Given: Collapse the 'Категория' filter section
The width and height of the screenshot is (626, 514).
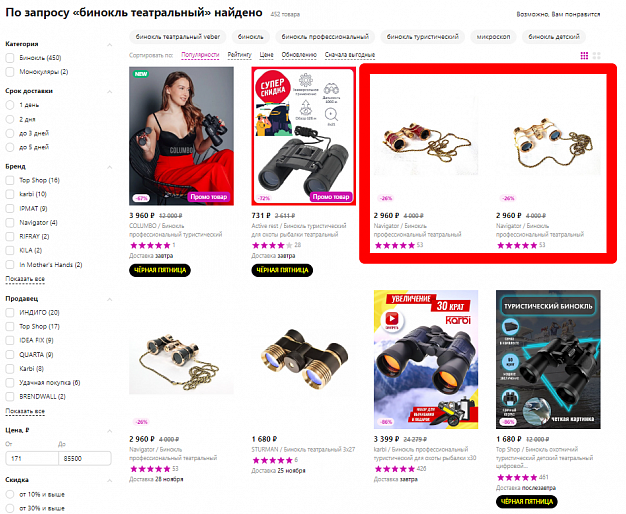Looking at the screenshot, I should pos(109,45).
